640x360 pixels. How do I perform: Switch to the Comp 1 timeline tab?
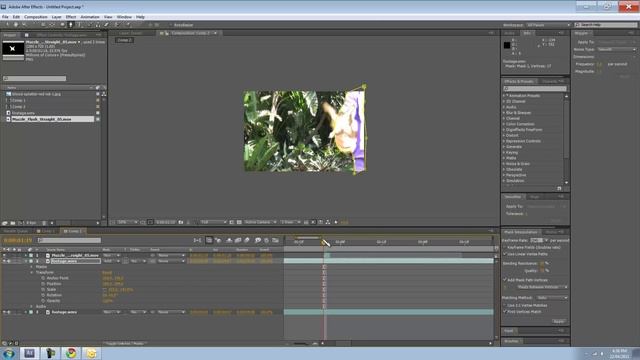[x=47, y=231]
